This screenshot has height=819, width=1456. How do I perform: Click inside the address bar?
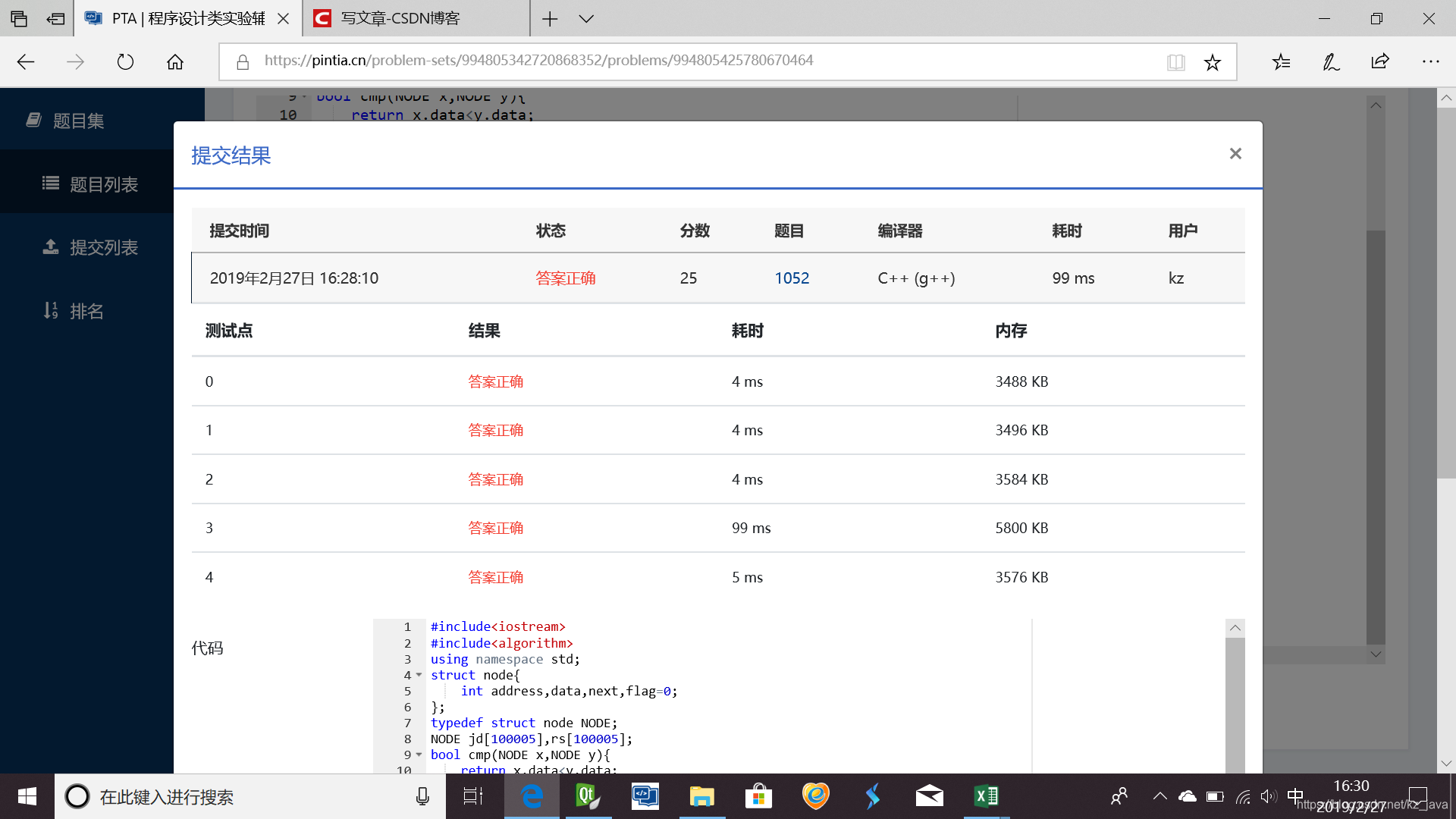pos(682,60)
